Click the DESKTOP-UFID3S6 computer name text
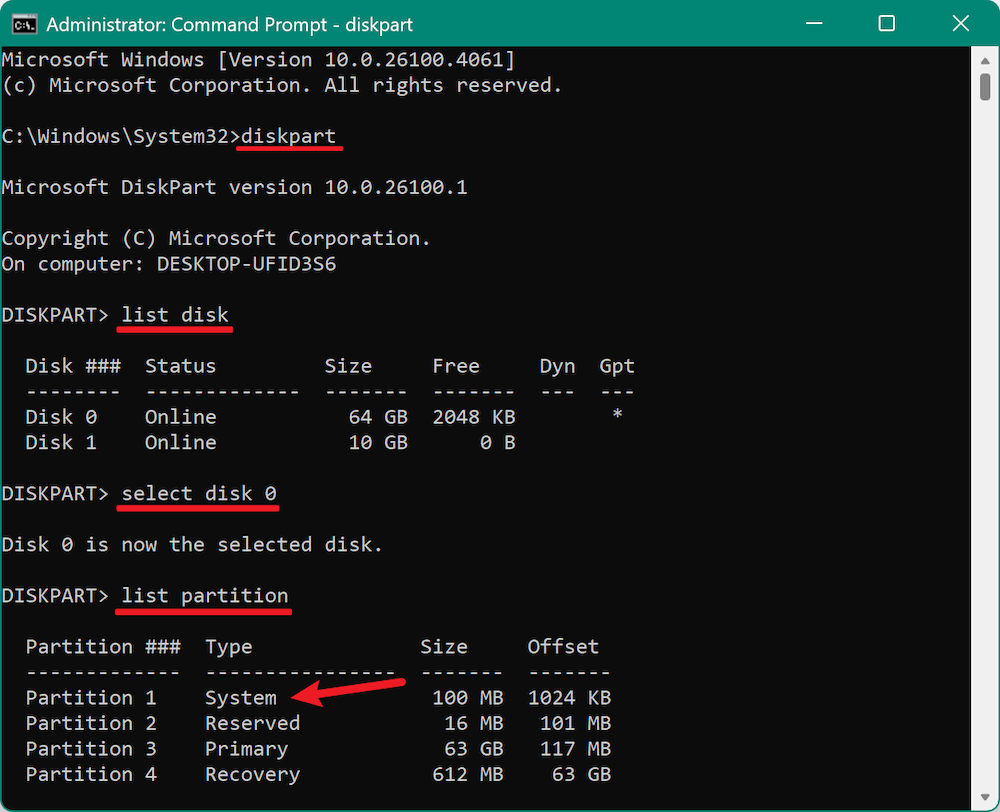Viewport: 1000px width, 812px height. point(246,263)
